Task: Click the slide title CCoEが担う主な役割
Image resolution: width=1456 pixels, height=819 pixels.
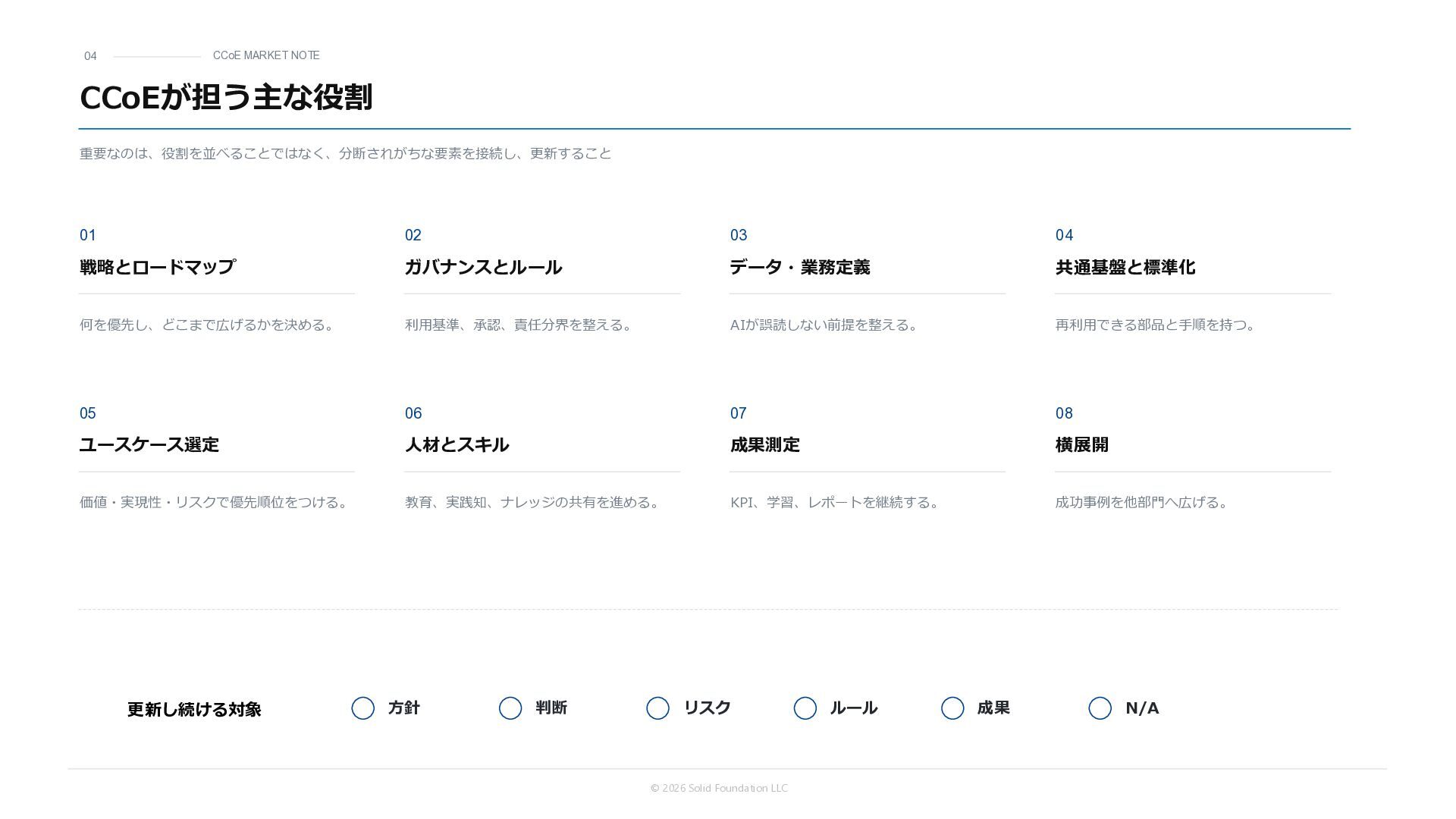Action: point(226,97)
